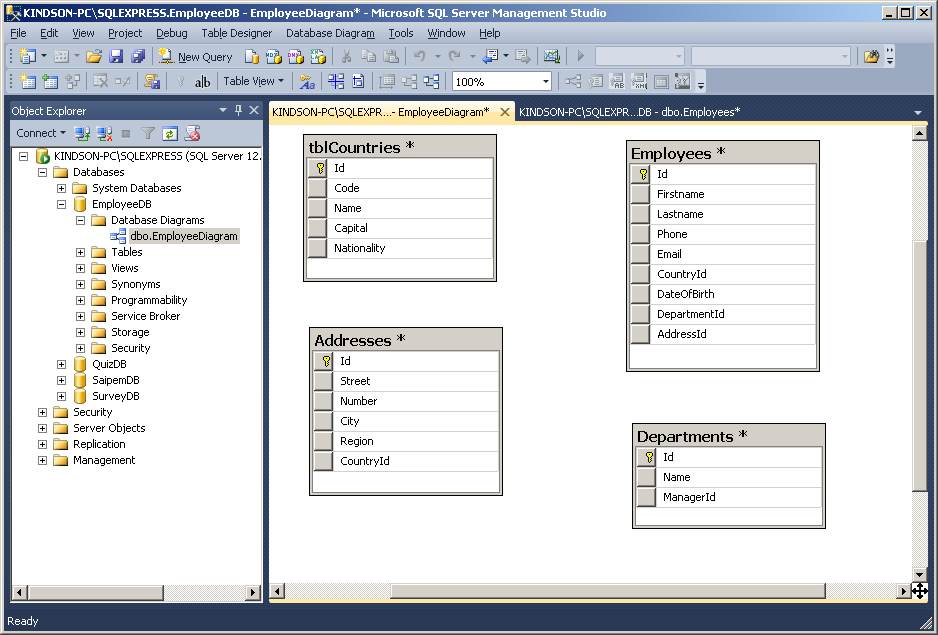Click Object Explorer horizontal scroll right arrow
This screenshot has width=938, height=635.
click(x=253, y=593)
